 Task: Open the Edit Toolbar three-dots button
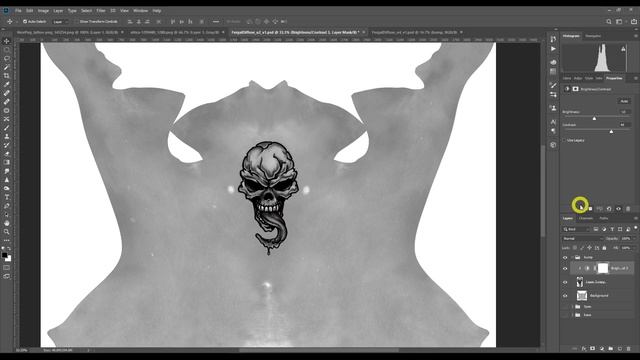click(x=7, y=240)
